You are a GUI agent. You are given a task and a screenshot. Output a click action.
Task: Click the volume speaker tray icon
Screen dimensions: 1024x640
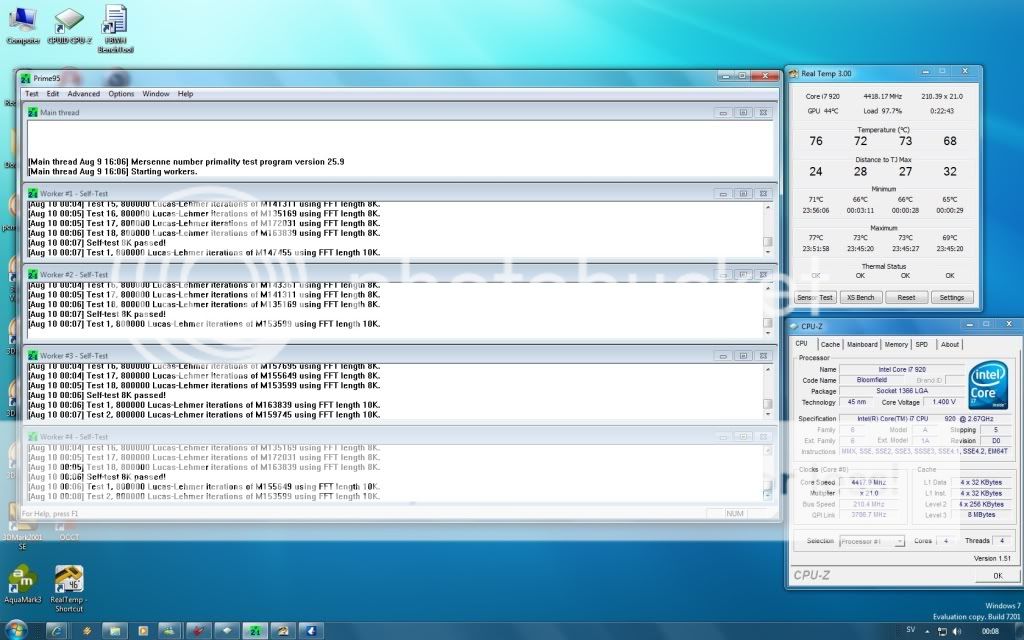tap(957, 631)
